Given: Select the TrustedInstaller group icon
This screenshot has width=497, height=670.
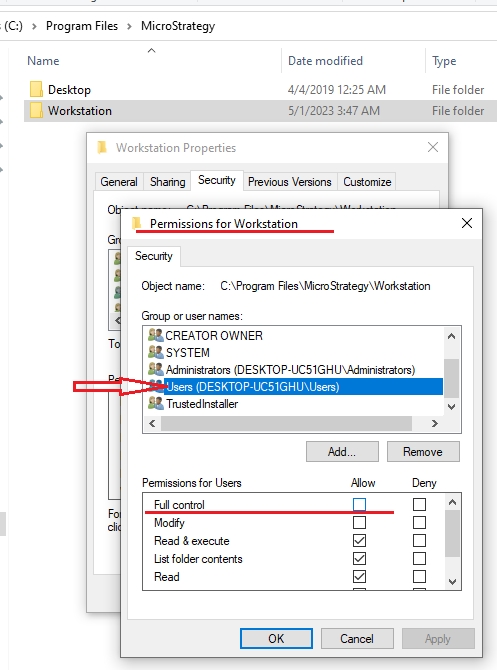Looking at the screenshot, I should (156, 404).
